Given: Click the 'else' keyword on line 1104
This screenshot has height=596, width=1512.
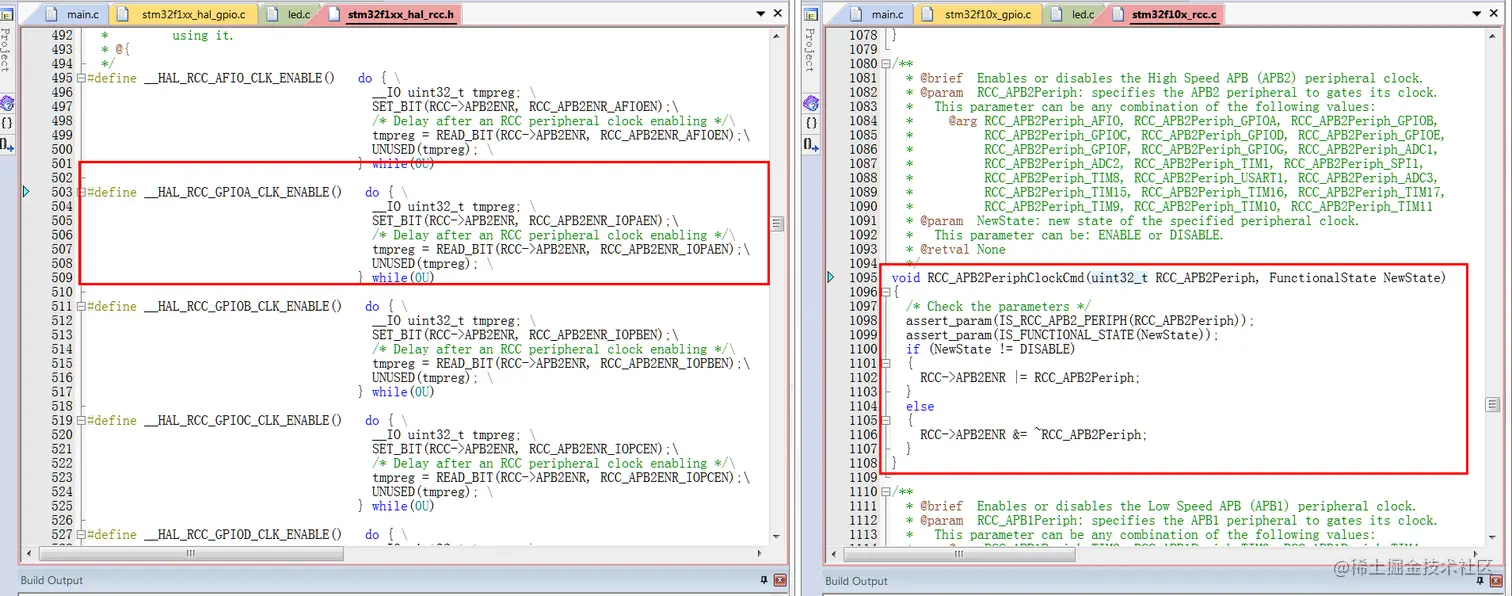Looking at the screenshot, I should [920, 406].
